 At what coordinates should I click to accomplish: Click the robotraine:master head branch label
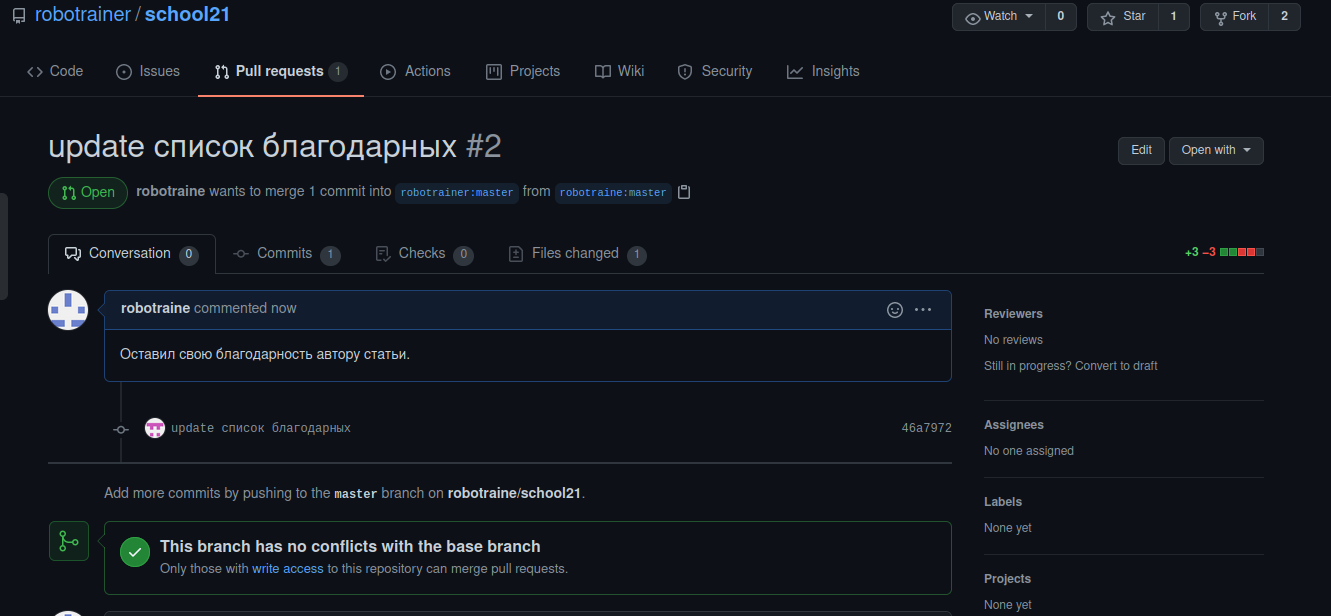613,192
